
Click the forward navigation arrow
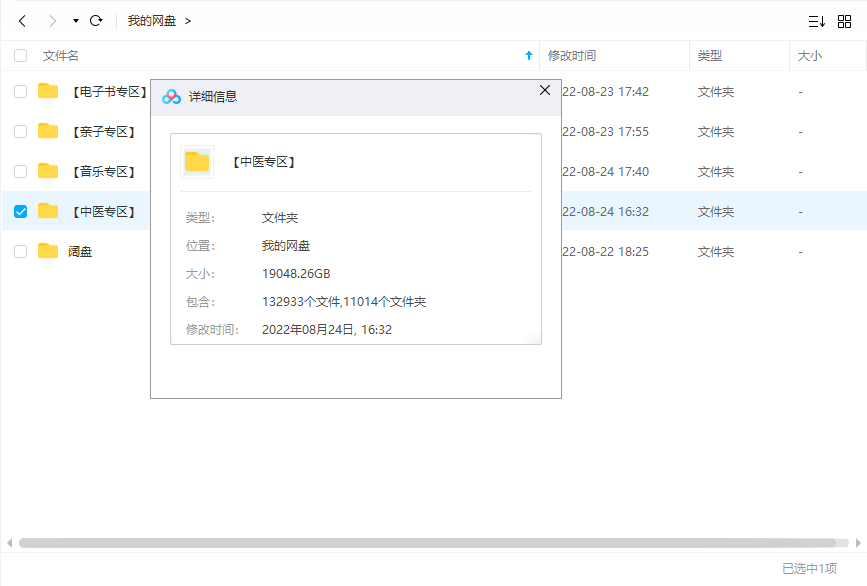(52, 21)
